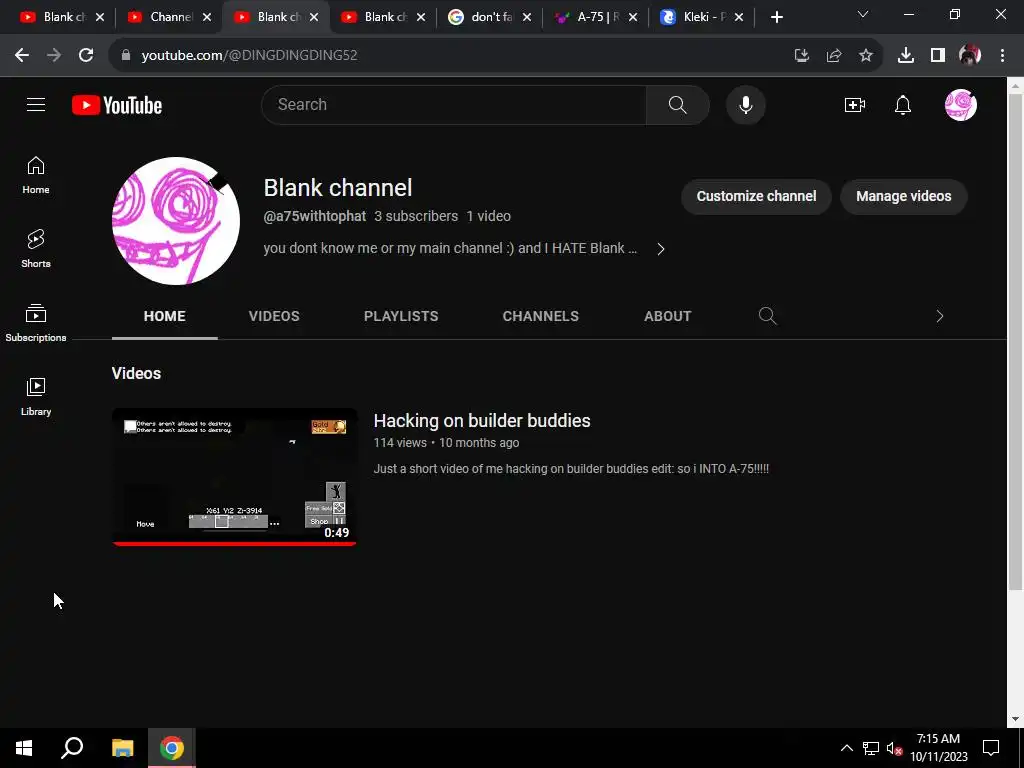Open the Windows notification center
The image size is (1024, 768).
coord(991,748)
